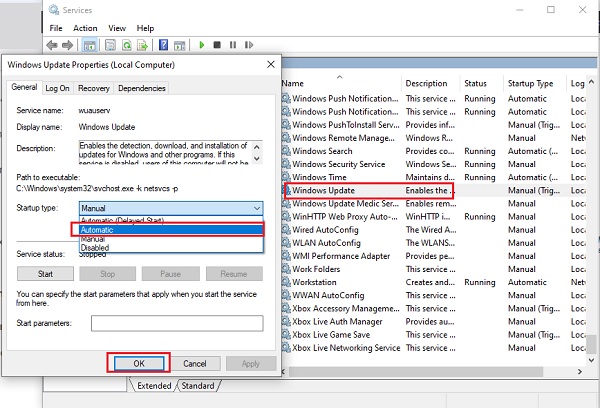Click gear icon beside Xbox Live Auth Manager
The width and height of the screenshot is (600, 408).
point(286,322)
